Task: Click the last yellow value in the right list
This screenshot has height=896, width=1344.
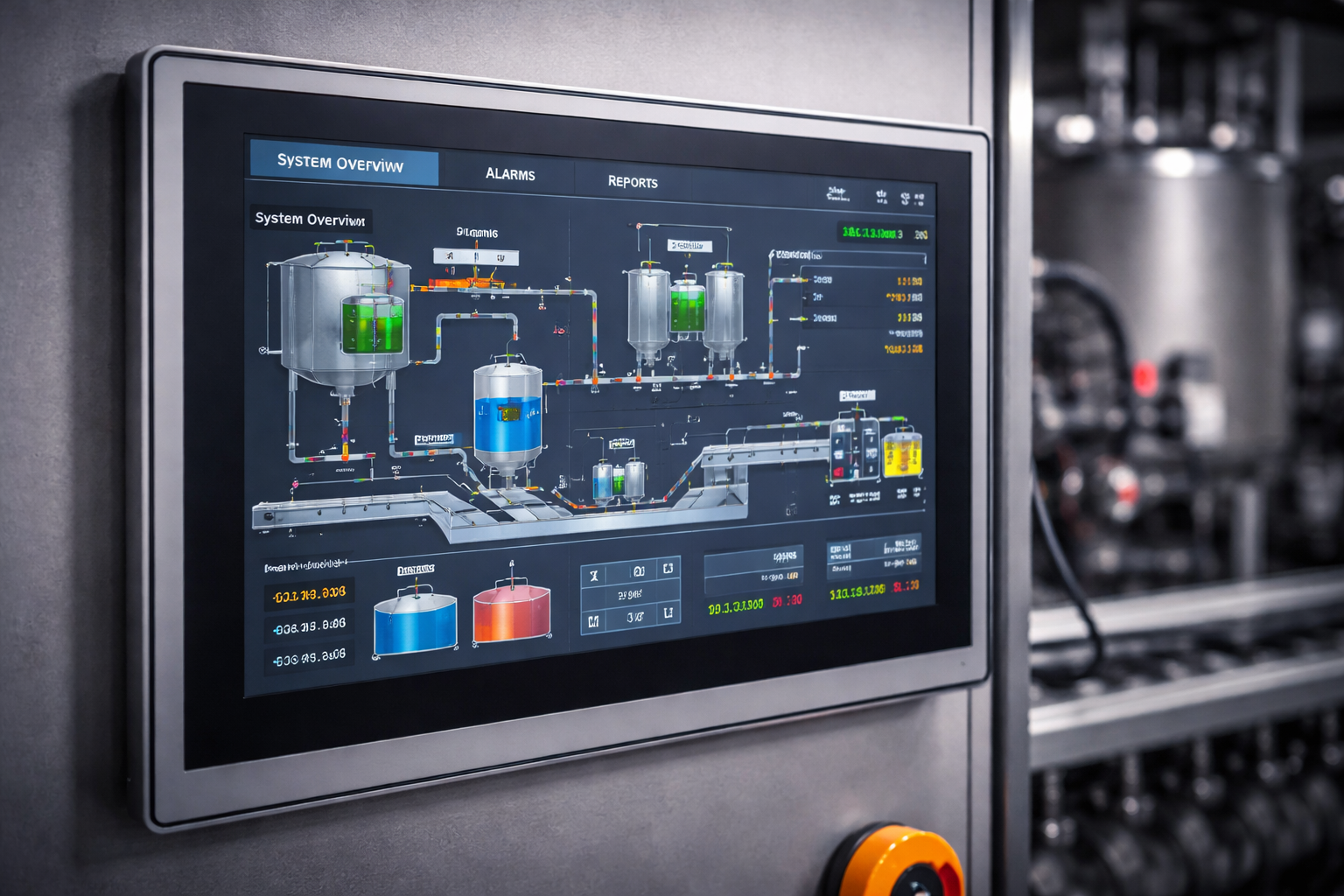Action: click(904, 349)
